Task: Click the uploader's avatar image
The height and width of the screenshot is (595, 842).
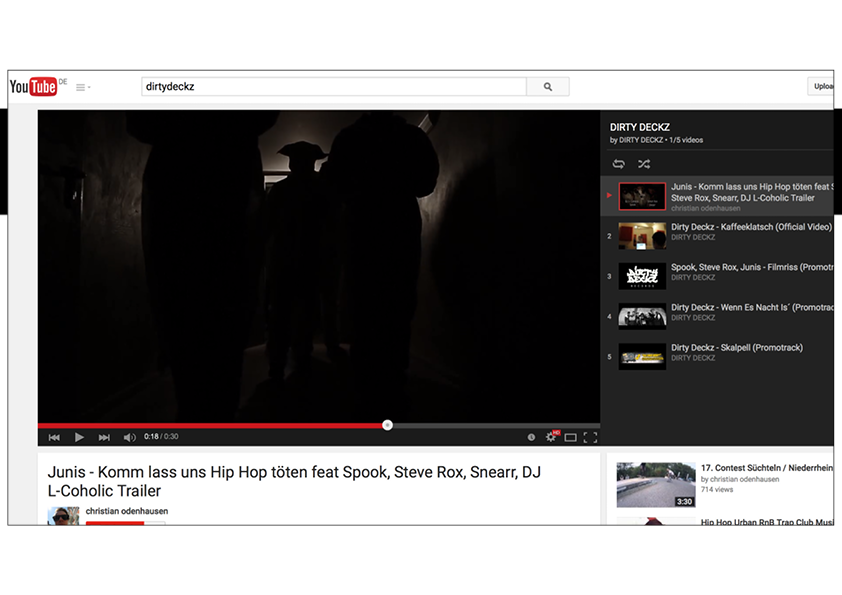Action: 63,516
